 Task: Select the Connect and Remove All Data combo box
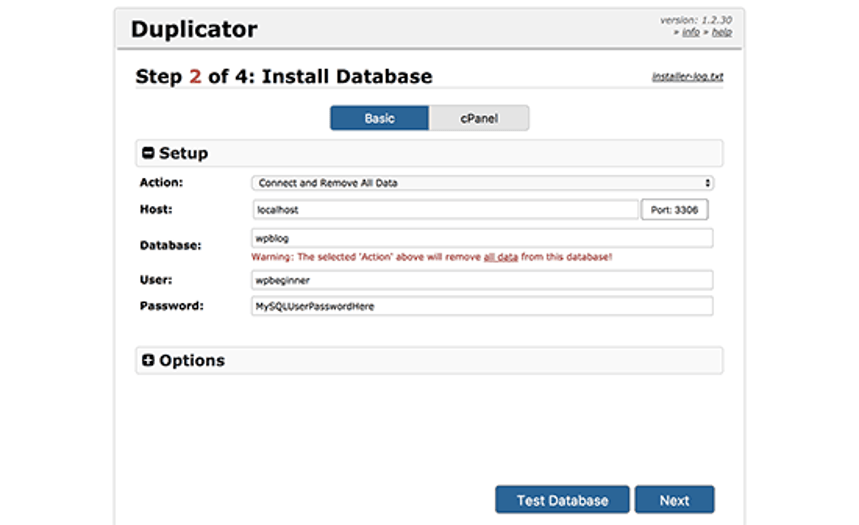(x=482, y=183)
